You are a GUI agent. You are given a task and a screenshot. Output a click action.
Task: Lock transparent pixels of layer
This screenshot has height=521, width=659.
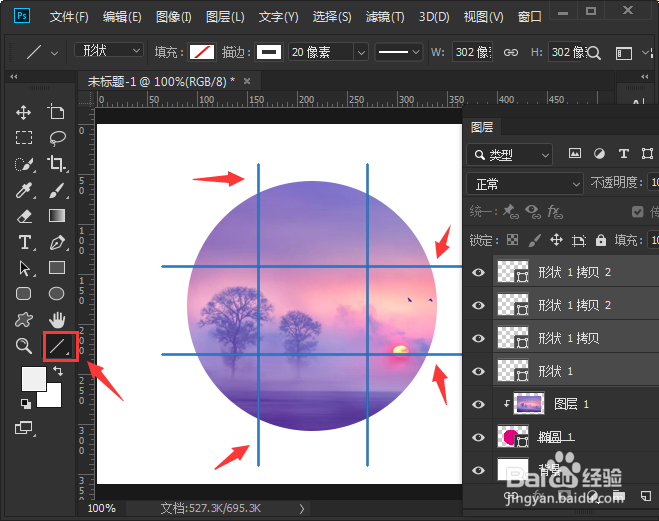[x=512, y=240]
